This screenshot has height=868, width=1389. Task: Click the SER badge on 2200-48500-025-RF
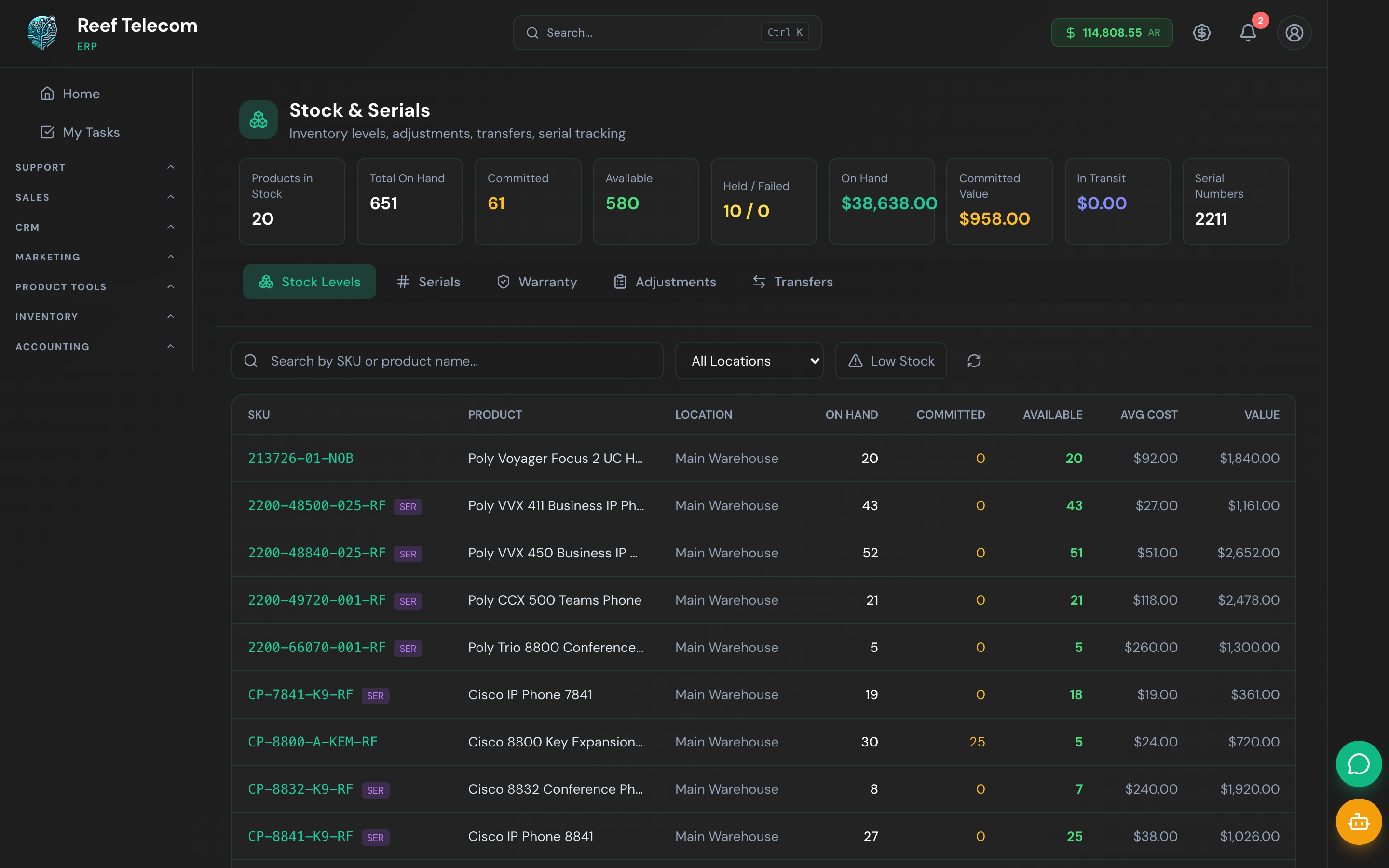click(x=408, y=506)
